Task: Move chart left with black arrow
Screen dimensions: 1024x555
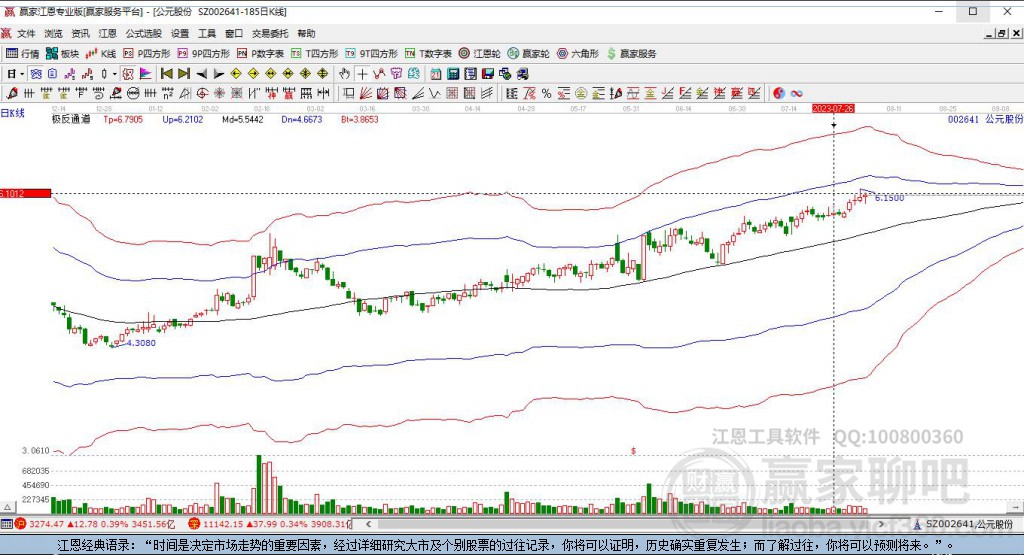Action: [x=202, y=74]
